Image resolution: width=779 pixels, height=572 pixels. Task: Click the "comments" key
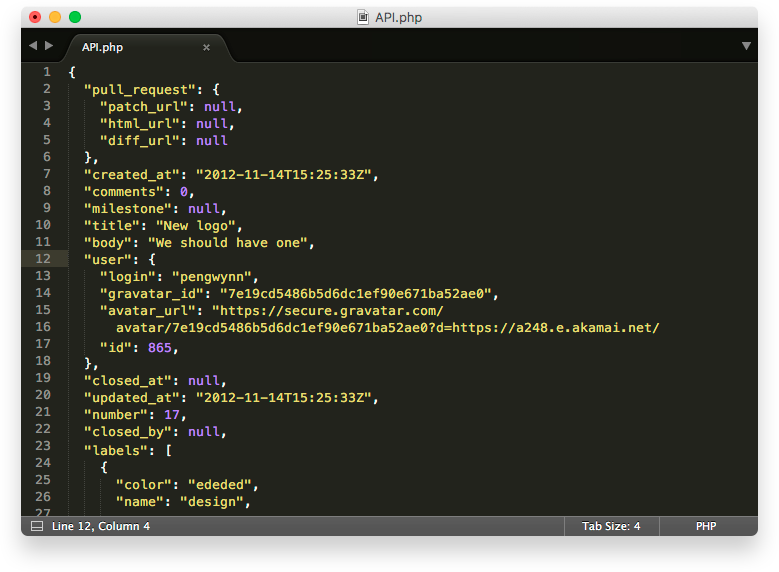tap(123, 192)
